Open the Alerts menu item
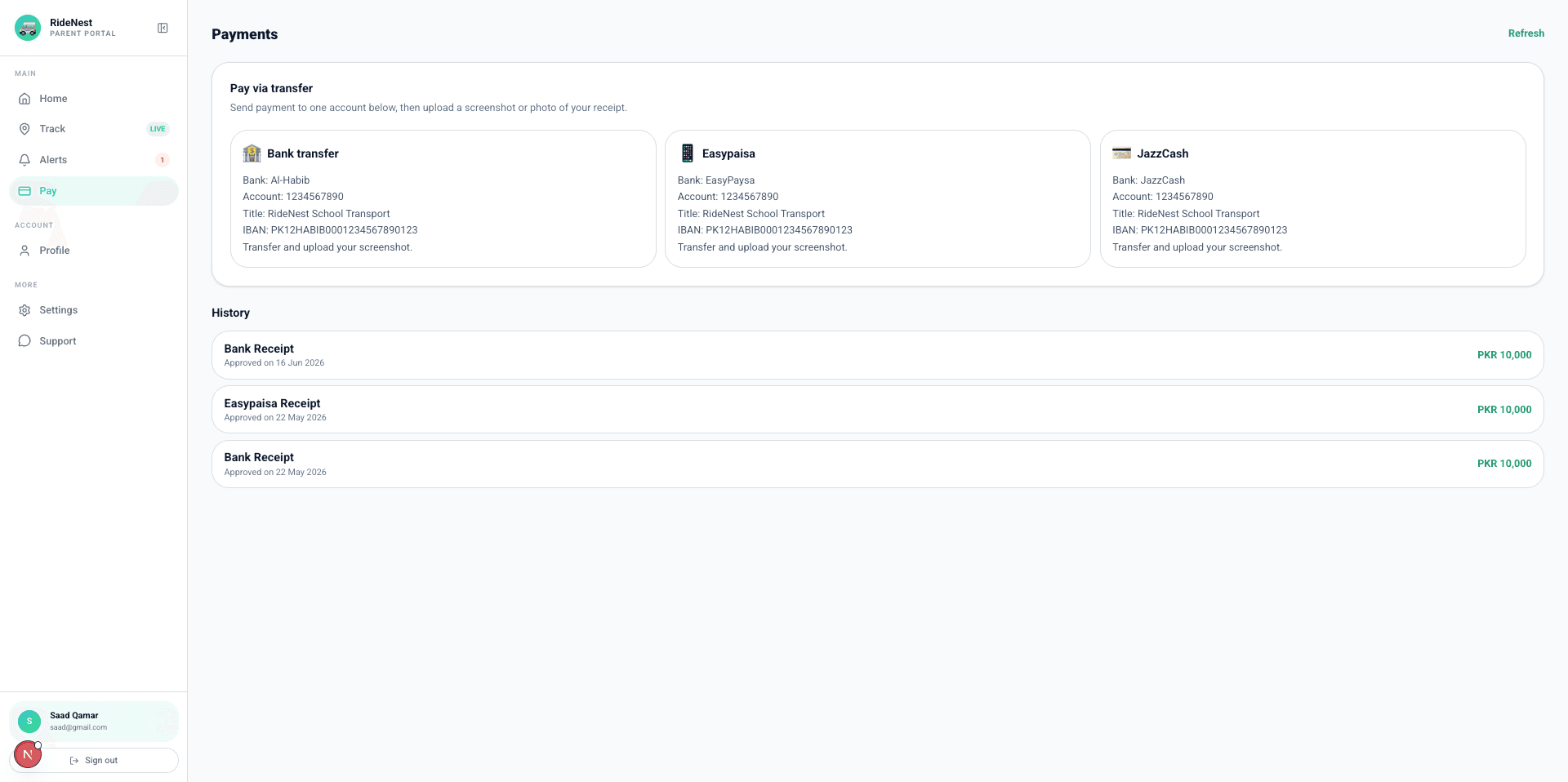Screen dimensions: 1568x782 pos(94,160)
